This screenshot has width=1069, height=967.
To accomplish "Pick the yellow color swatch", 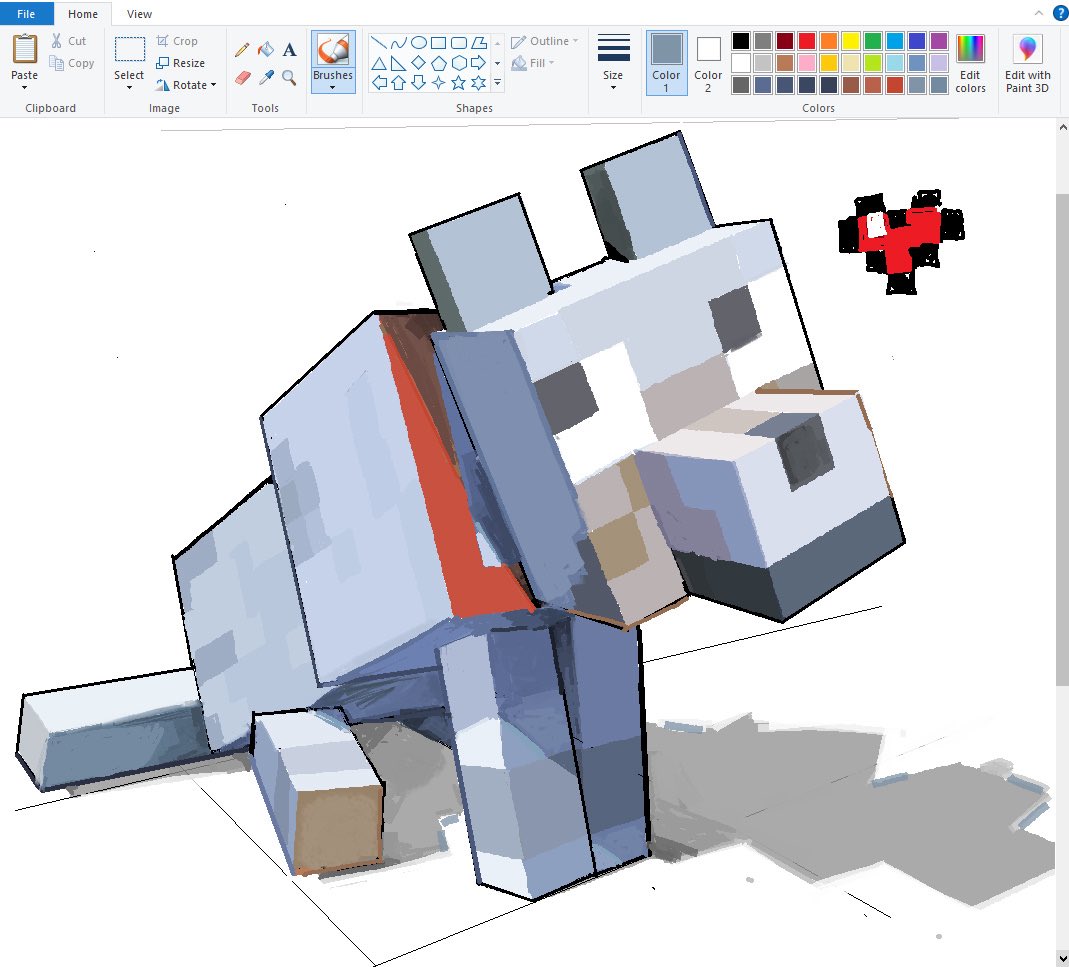I will pyautogui.click(x=851, y=41).
